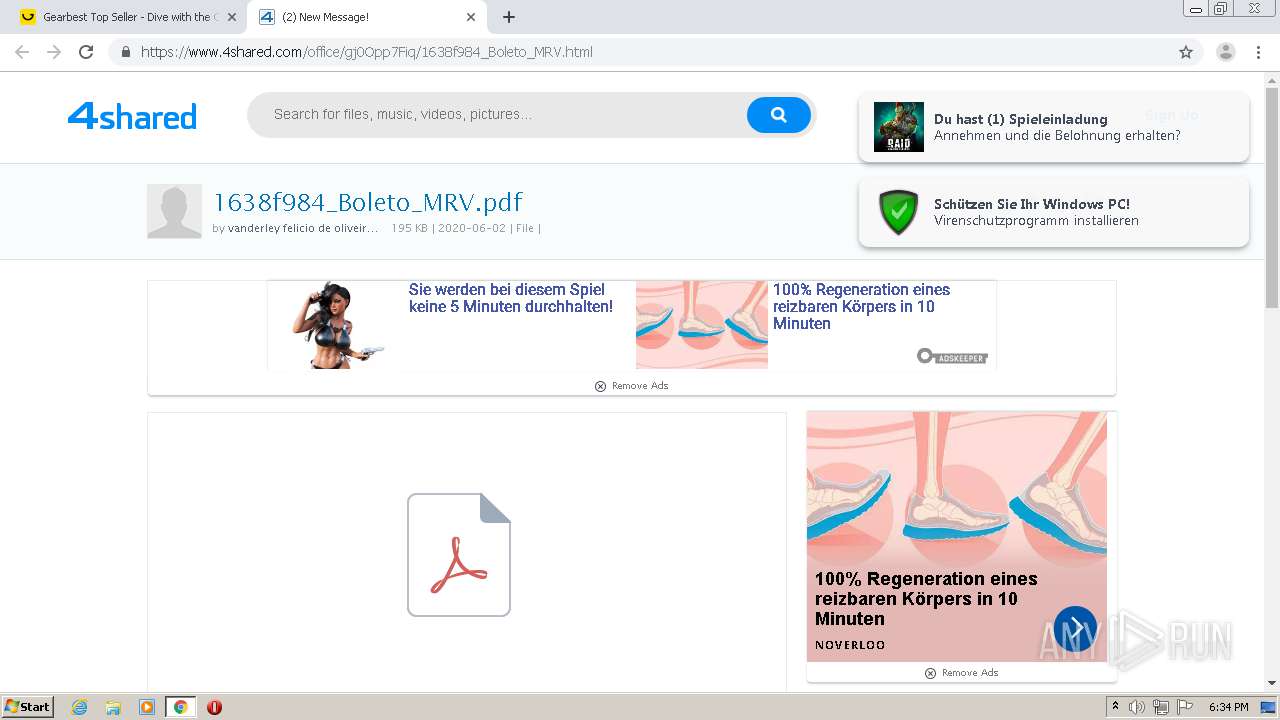
Task: Open the volume speaker tray icon
Action: click(1138, 707)
